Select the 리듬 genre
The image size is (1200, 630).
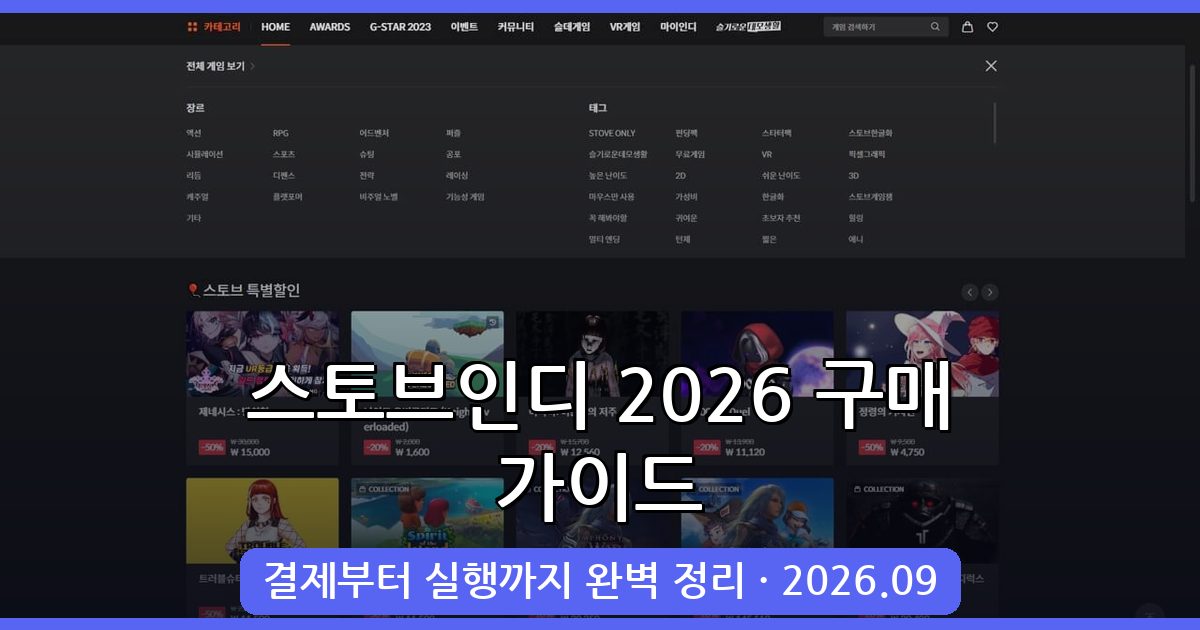[194, 175]
